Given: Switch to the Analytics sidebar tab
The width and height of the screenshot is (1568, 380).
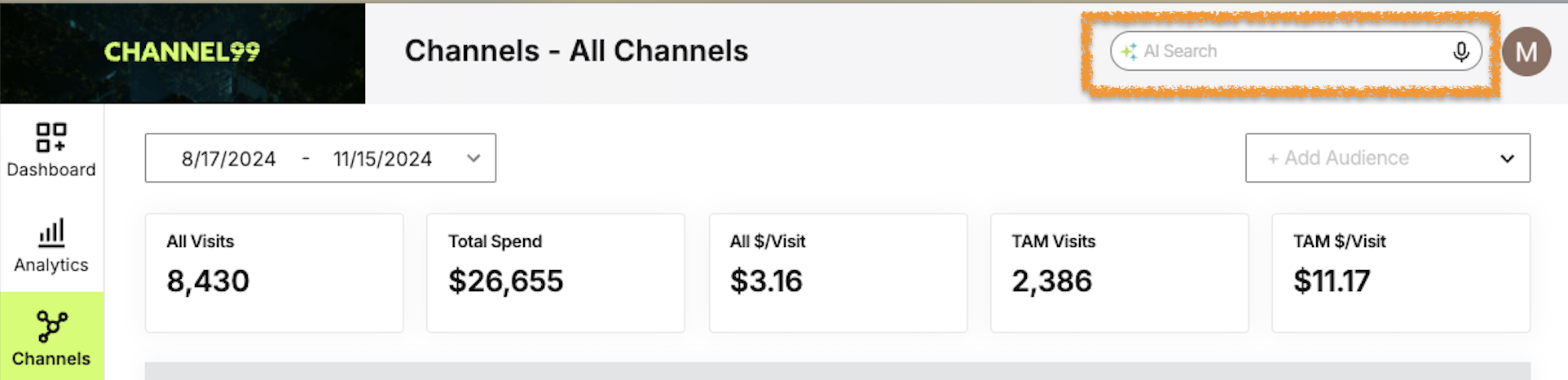Looking at the screenshot, I should pyautogui.click(x=51, y=245).
